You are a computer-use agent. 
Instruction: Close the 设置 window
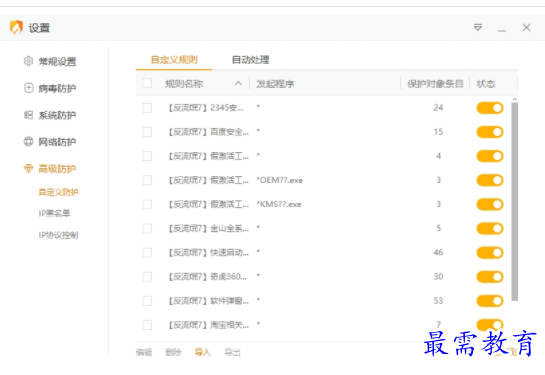coord(526,27)
